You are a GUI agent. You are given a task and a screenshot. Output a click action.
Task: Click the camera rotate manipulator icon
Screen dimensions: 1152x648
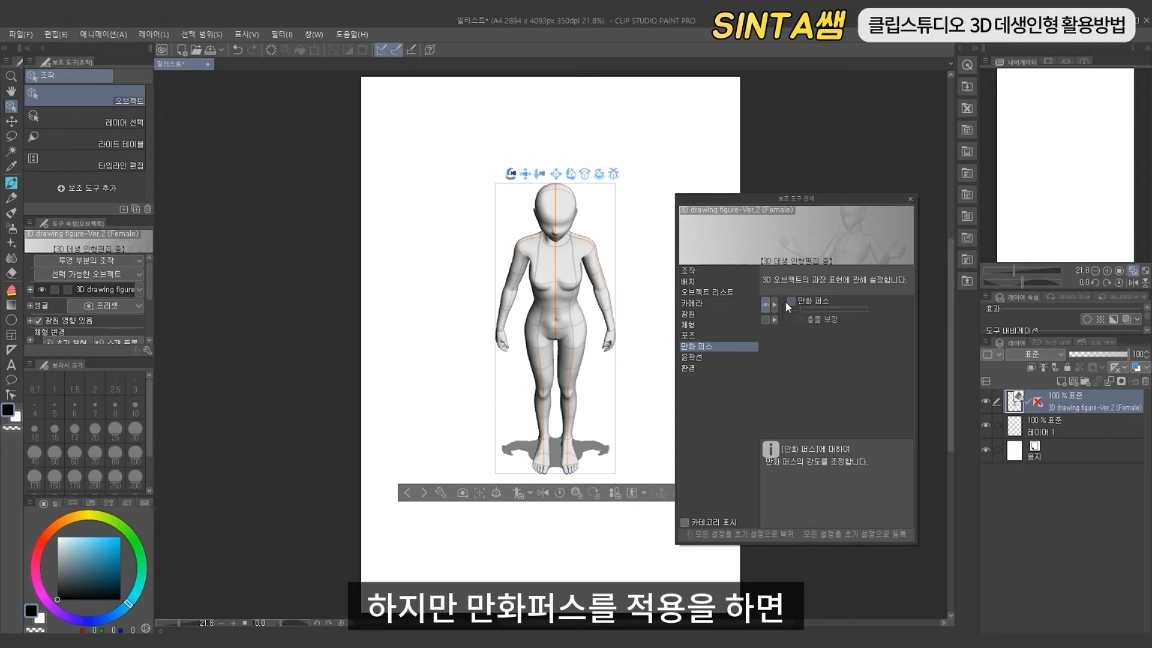pyautogui.click(x=511, y=173)
